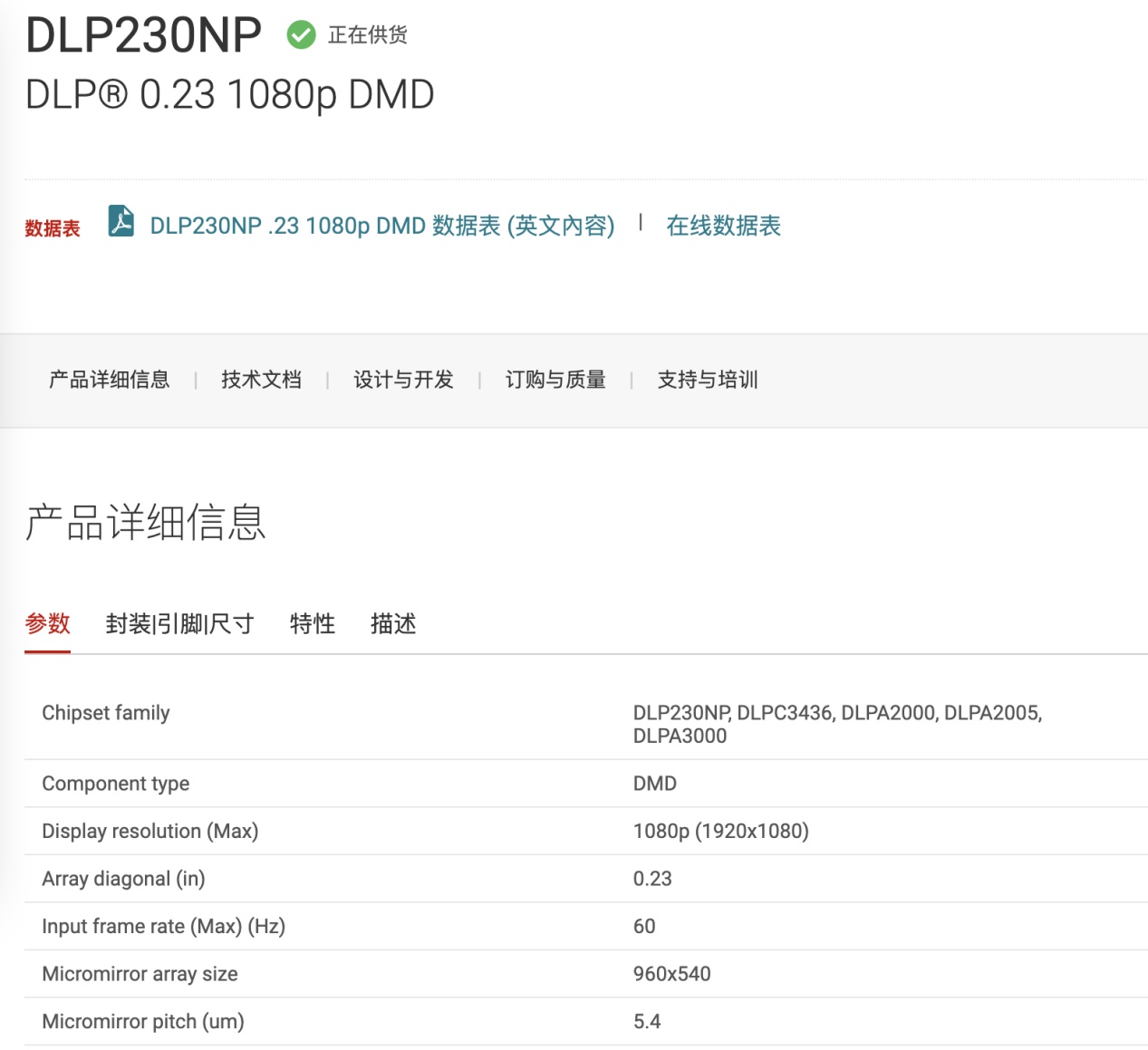Image resolution: width=1148 pixels, height=1050 pixels.
Task: Click the 数据表 label
Action: 51,228
